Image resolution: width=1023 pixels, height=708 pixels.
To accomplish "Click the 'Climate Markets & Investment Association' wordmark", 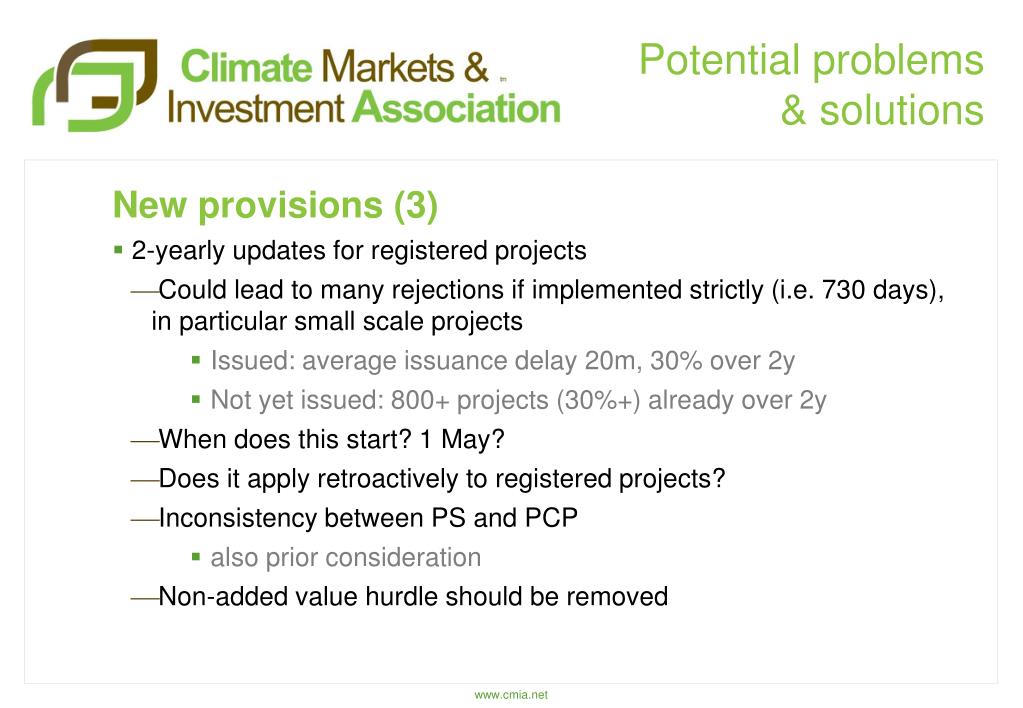I will click(x=363, y=87).
